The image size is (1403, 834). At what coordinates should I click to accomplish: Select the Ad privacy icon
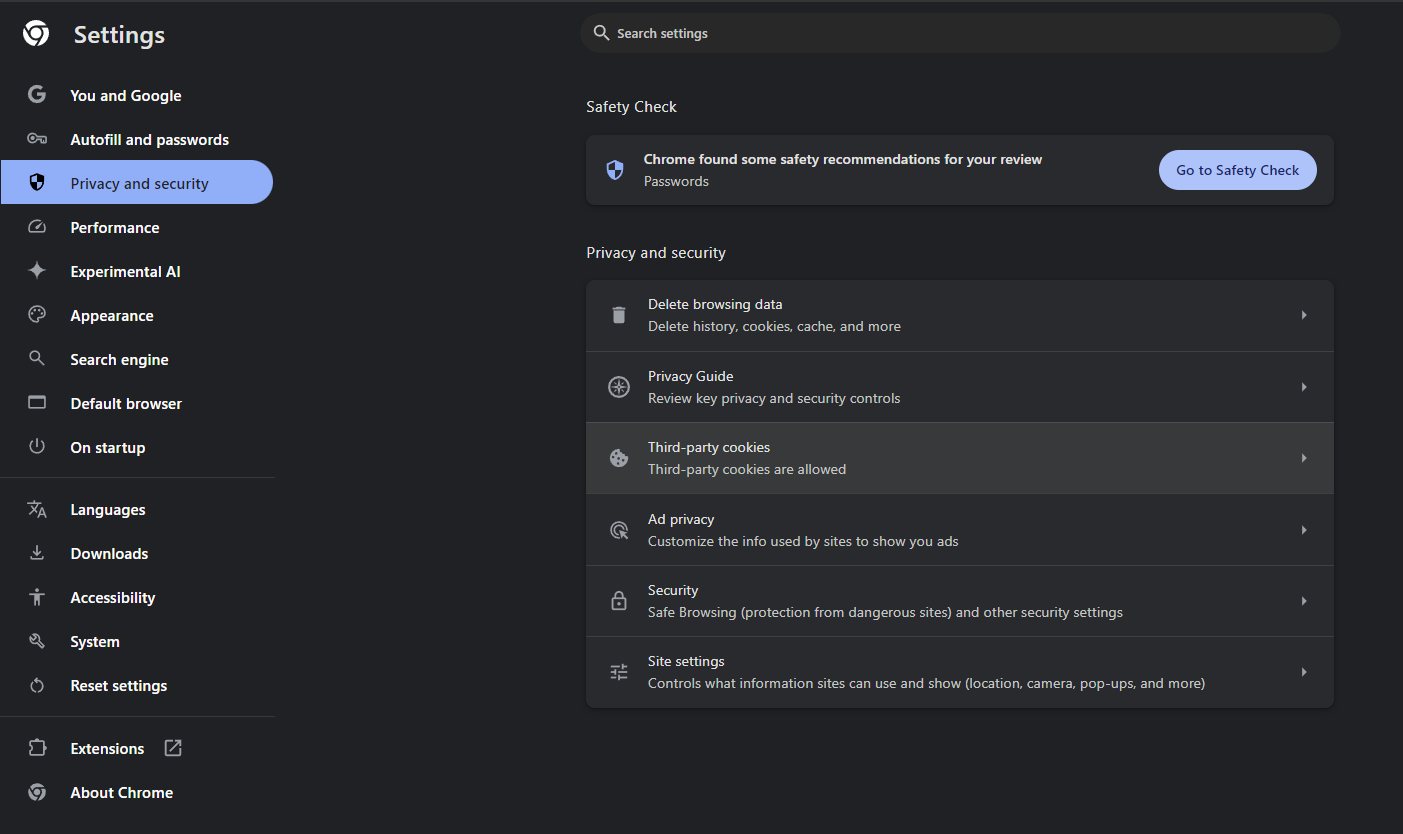pos(618,529)
